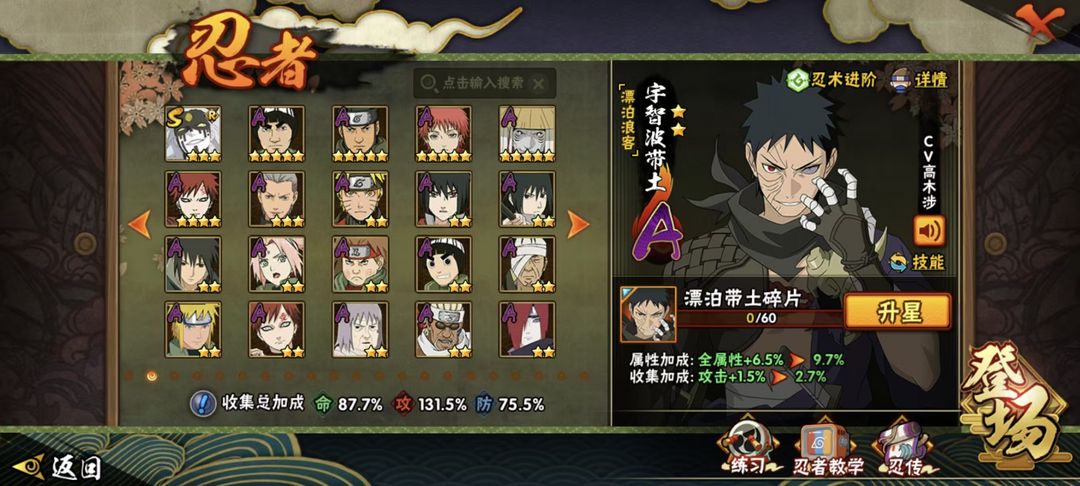Tap the collection bonus info icon
This screenshot has width=1080, height=486.
click(x=202, y=404)
